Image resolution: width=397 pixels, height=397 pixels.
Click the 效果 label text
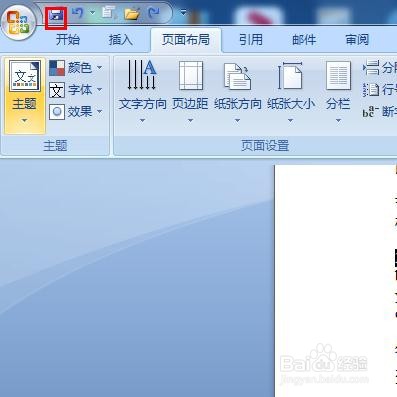[x=80, y=112]
